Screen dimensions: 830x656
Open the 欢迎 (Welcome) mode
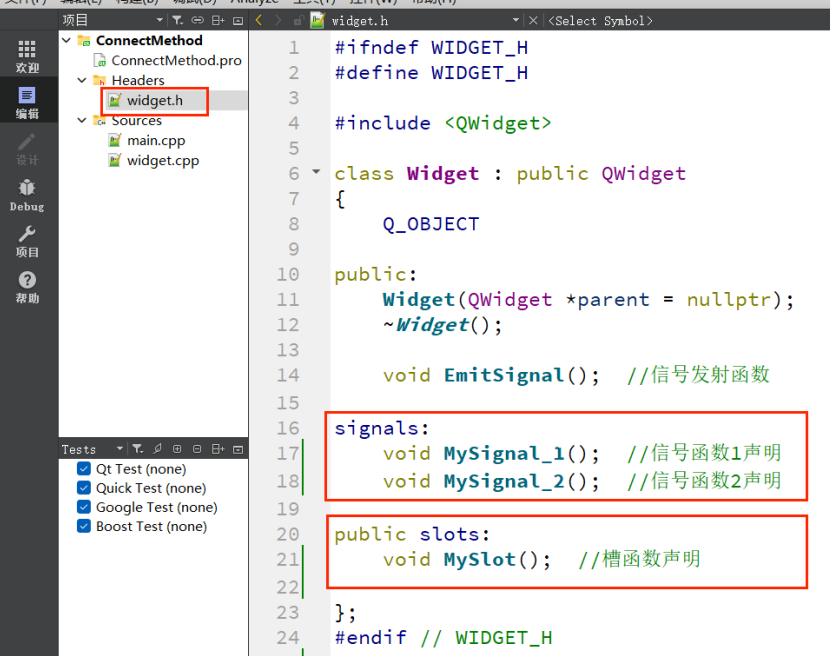click(27, 56)
